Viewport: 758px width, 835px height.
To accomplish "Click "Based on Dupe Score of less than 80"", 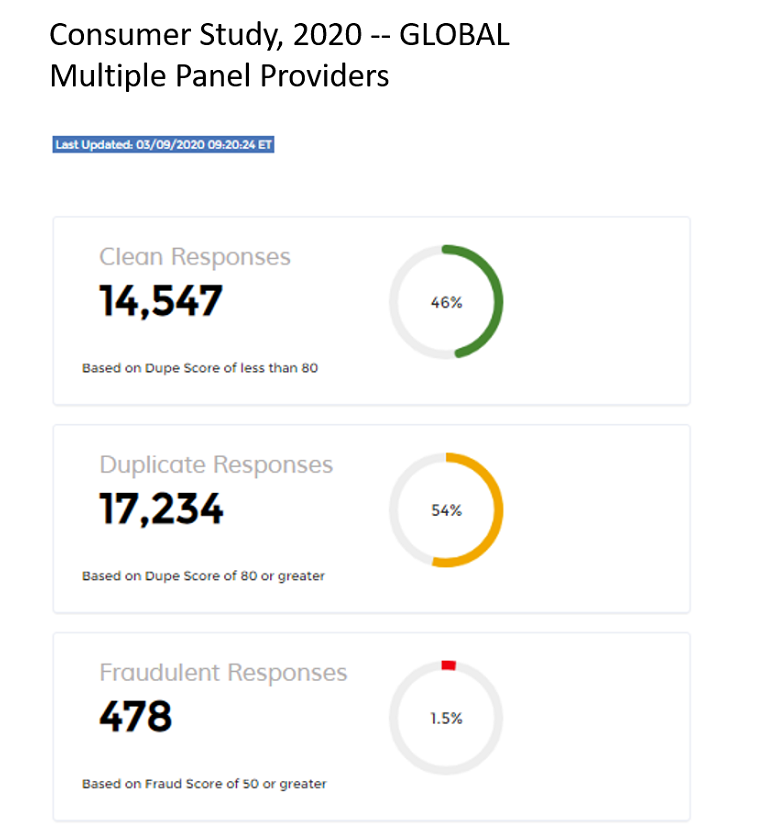I will tap(200, 368).
